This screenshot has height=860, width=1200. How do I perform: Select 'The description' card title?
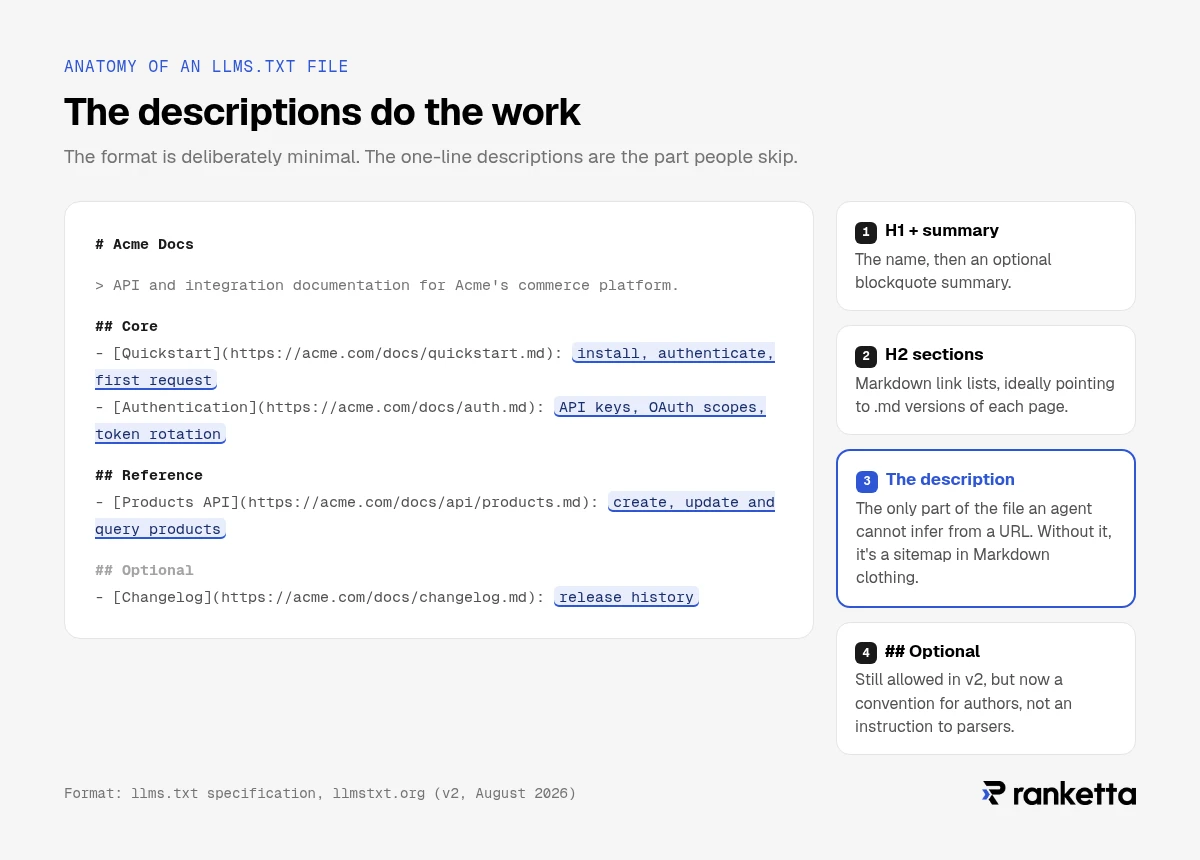(950, 480)
